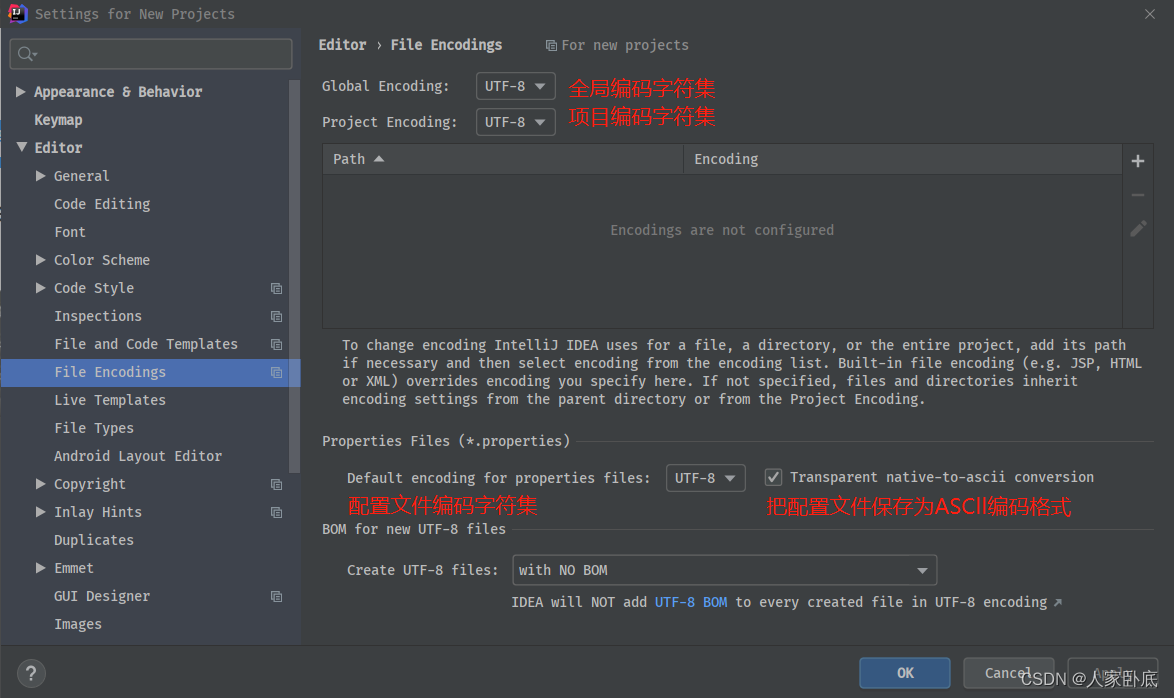The height and width of the screenshot is (698, 1174).
Task: Expand the Inlay Hints node
Action: tap(40, 512)
